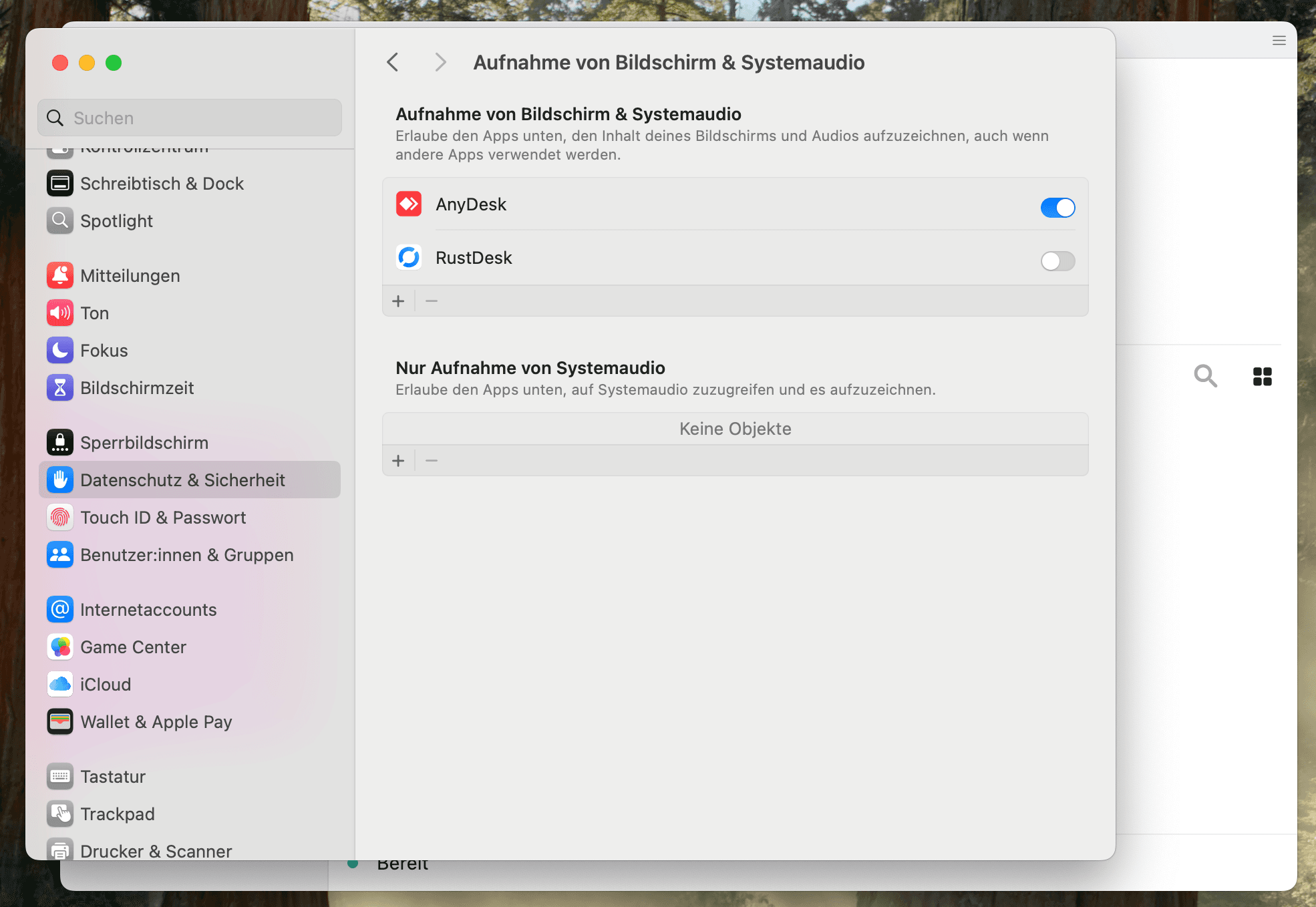Click the grid view icon in the background window
The width and height of the screenshot is (1316, 907).
click(x=1262, y=377)
